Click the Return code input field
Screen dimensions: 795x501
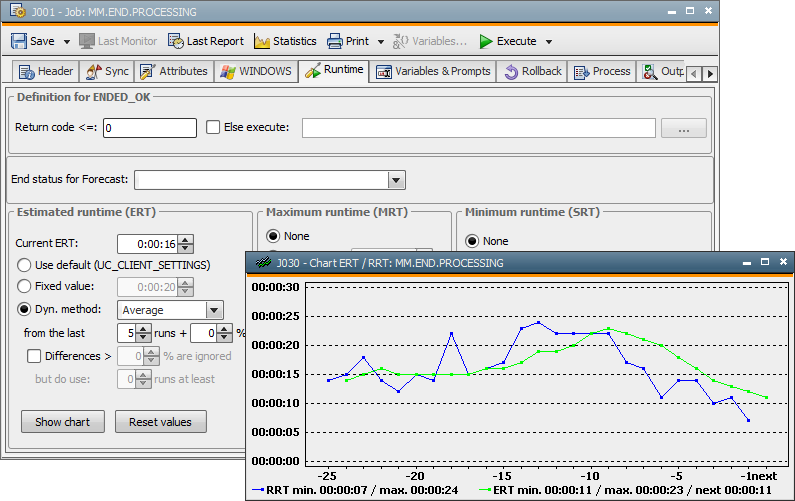click(x=150, y=128)
